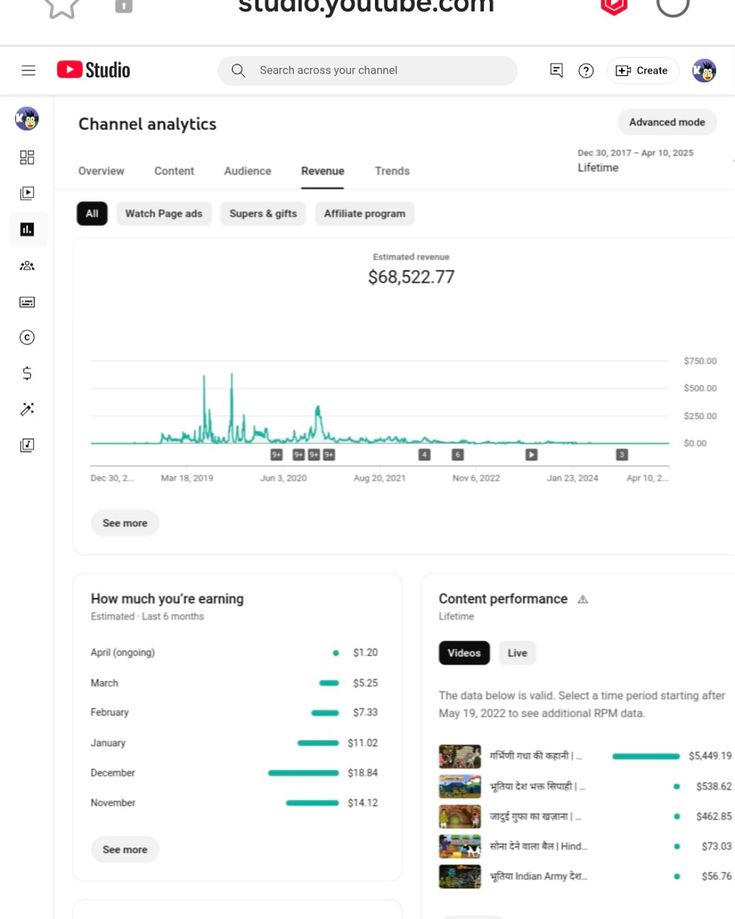Click the chart timeline marker labeled 4
Screen dimensions: 735x919
[x=424, y=454]
